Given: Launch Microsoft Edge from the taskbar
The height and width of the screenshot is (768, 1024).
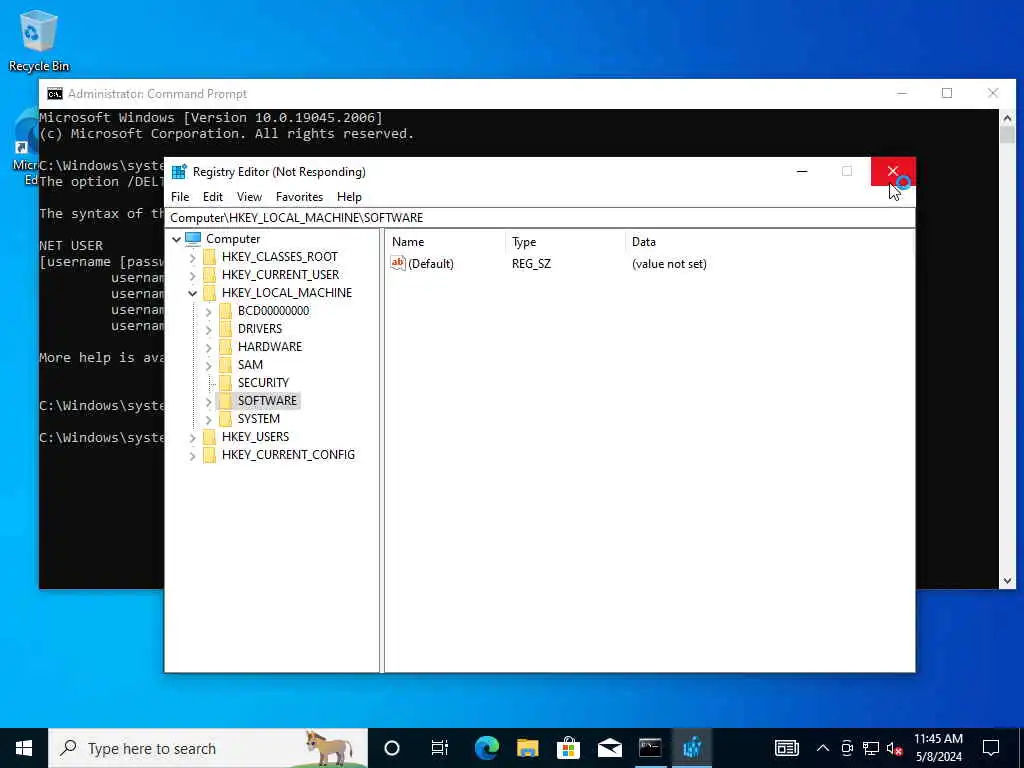Looking at the screenshot, I should click(487, 748).
